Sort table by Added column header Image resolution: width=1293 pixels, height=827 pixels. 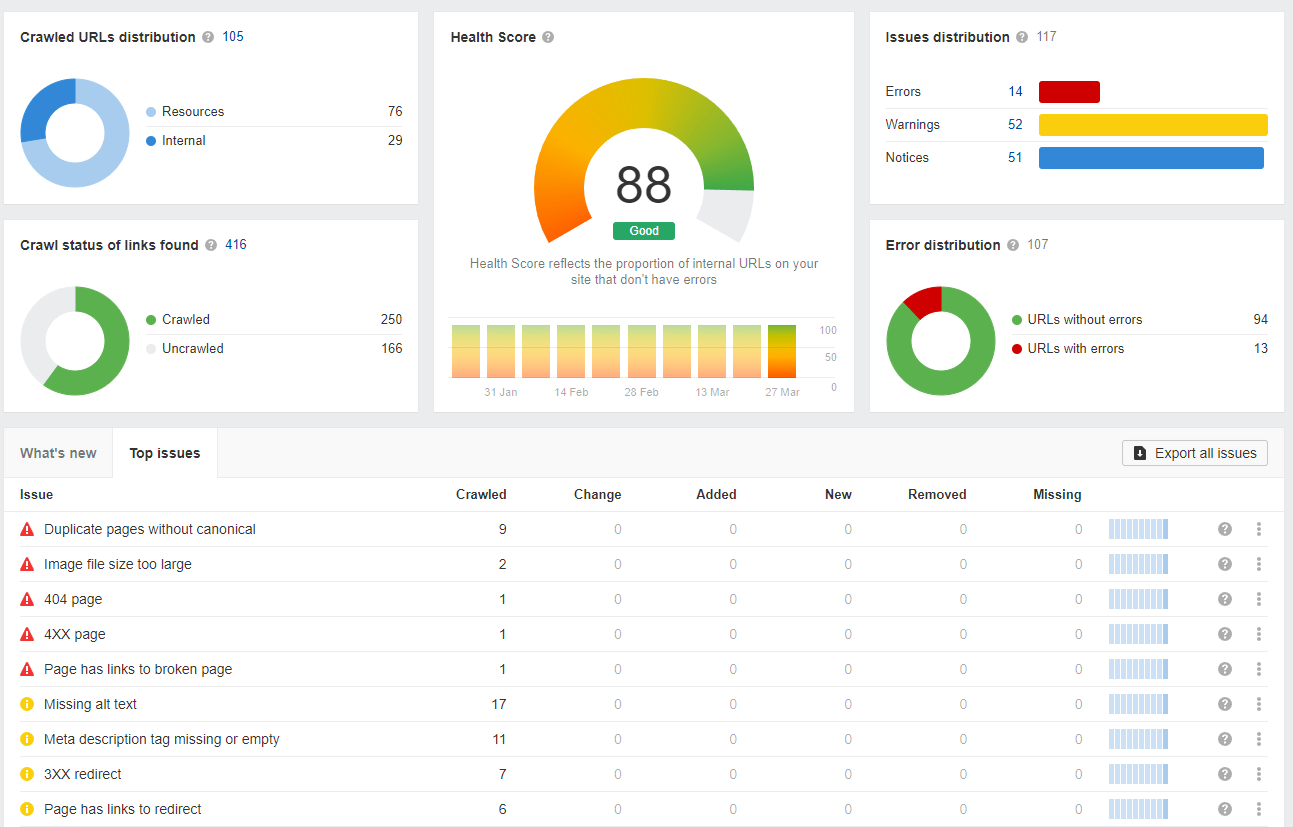[716, 494]
